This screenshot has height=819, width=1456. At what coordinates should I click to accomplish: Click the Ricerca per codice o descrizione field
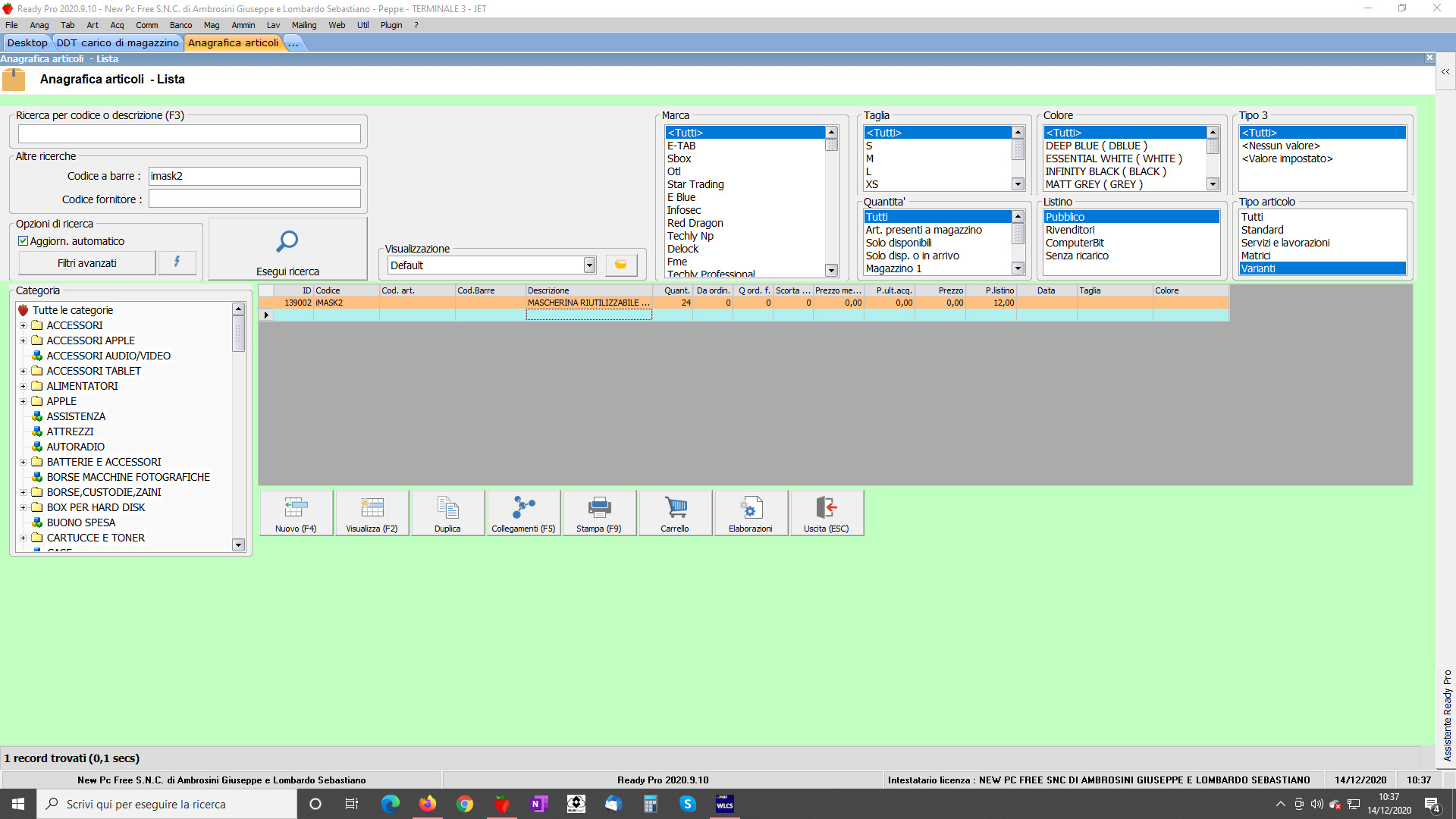(x=190, y=134)
